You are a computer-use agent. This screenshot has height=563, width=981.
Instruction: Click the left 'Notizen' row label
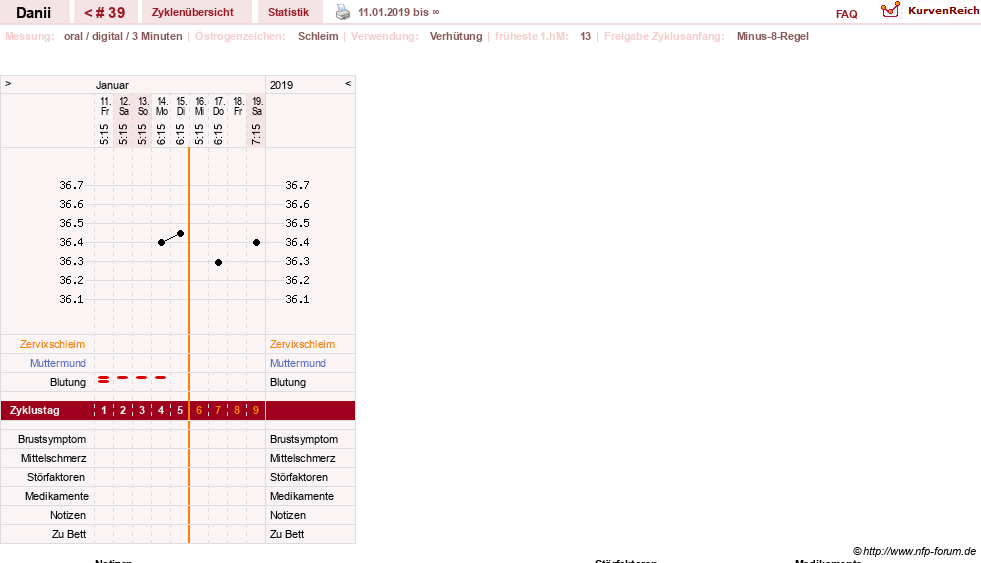[68, 515]
